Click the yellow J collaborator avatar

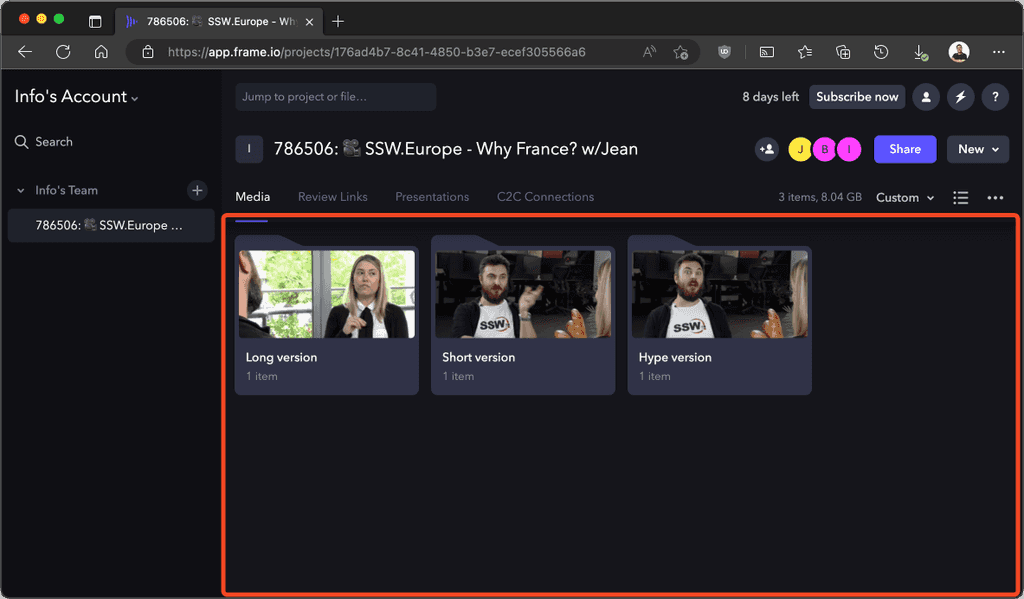800,148
